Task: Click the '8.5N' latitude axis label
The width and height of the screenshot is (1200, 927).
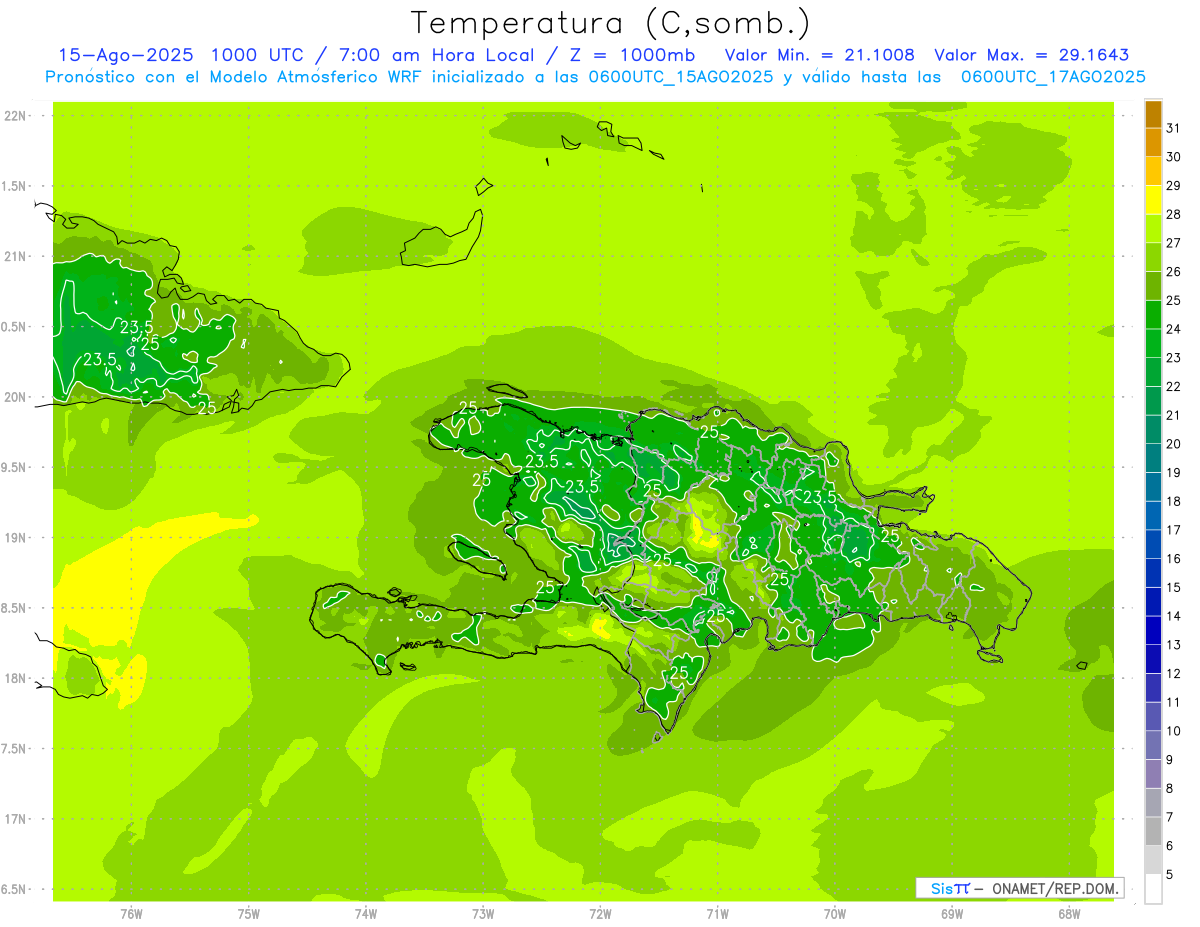Action: 15,608
